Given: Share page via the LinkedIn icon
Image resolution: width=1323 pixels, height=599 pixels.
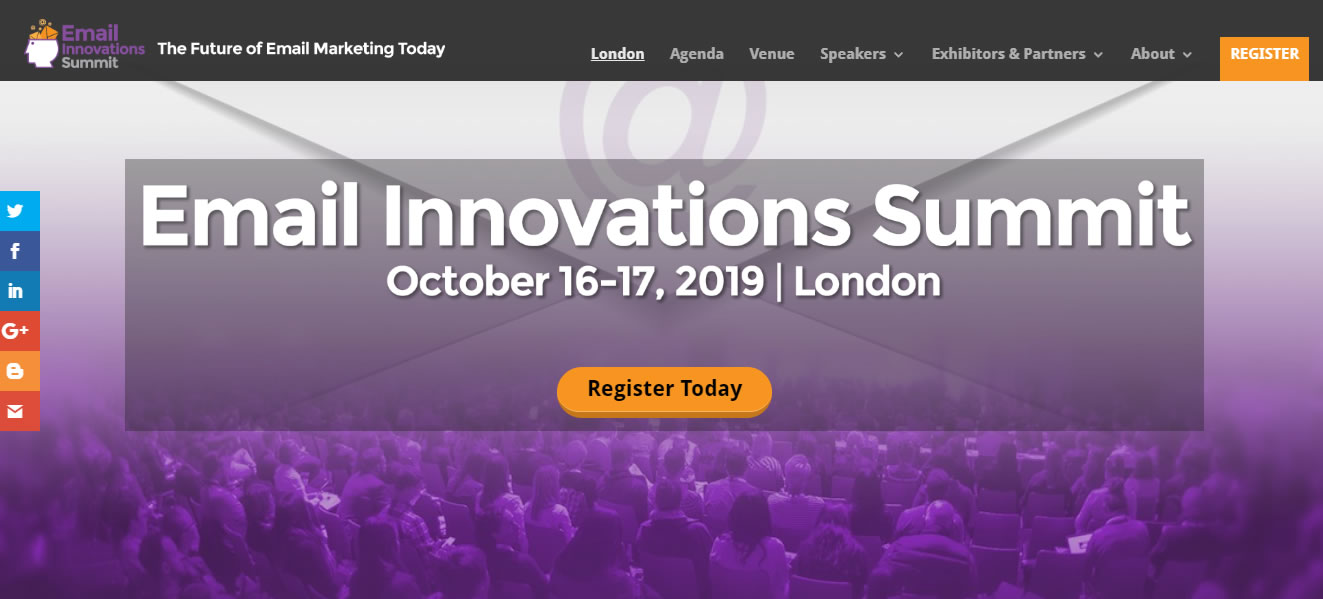Looking at the screenshot, I should pos(19,291).
